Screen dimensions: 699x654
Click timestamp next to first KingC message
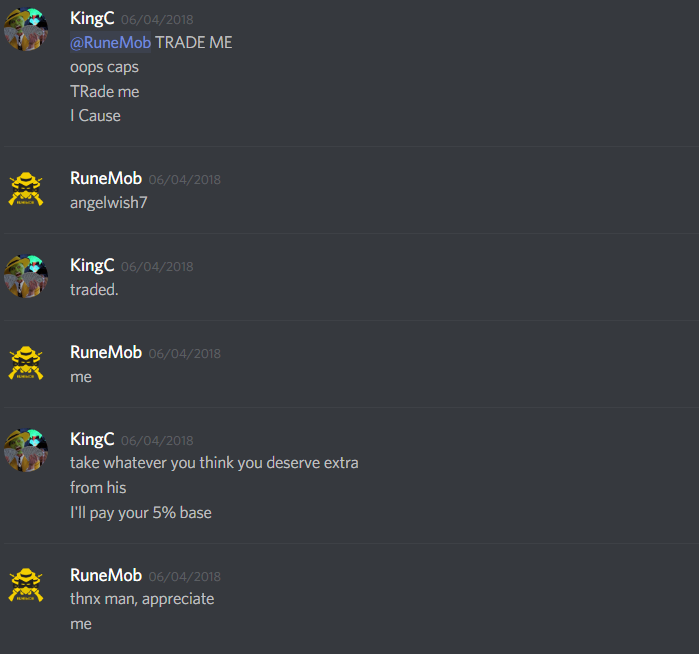click(157, 20)
